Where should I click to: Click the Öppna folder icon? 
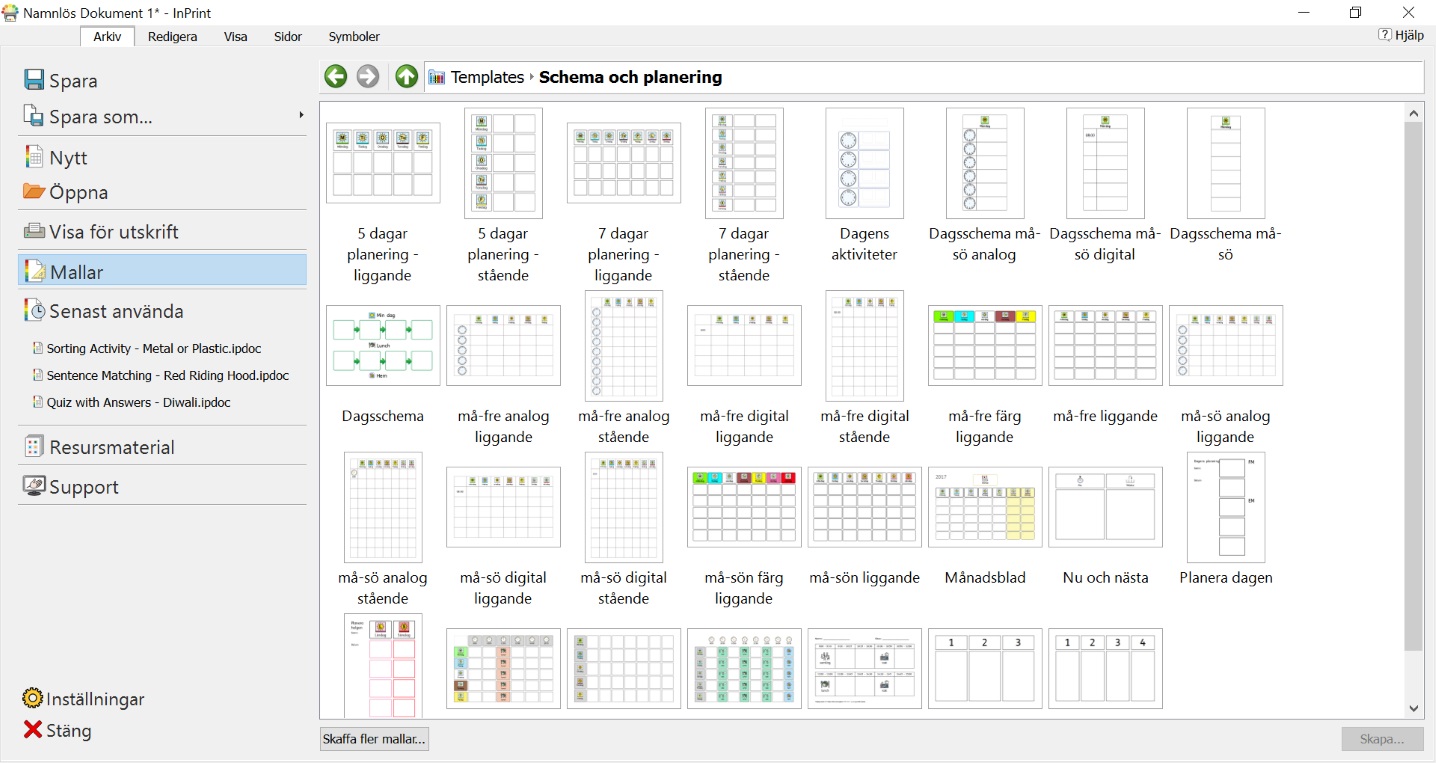[x=34, y=192]
